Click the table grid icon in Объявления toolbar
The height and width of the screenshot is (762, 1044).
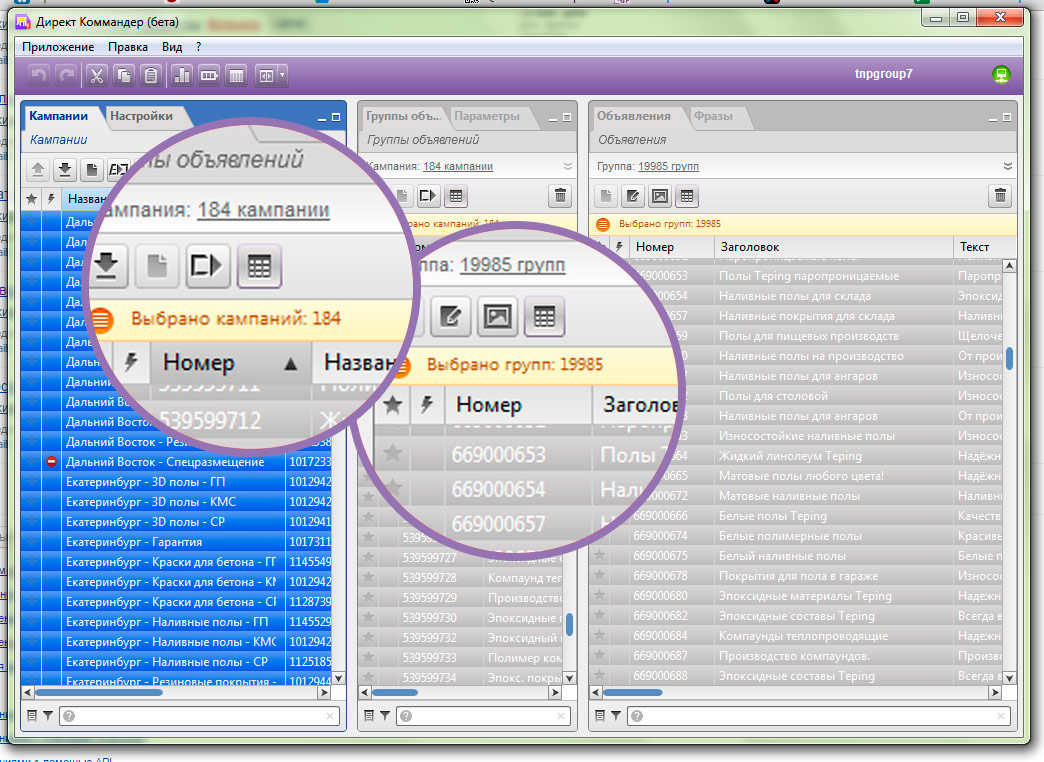coord(687,196)
